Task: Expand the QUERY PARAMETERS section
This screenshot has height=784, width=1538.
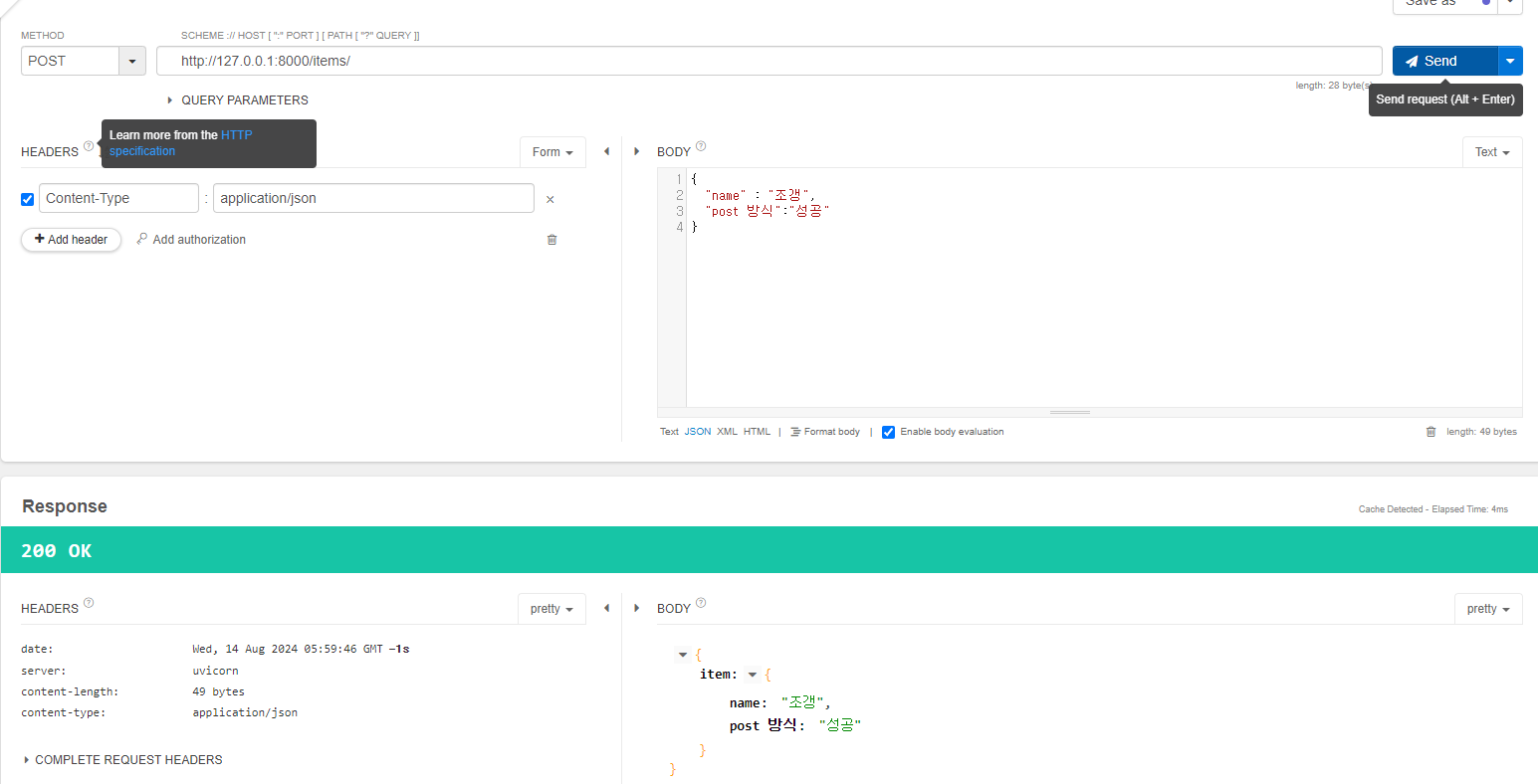Action: click(238, 100)
